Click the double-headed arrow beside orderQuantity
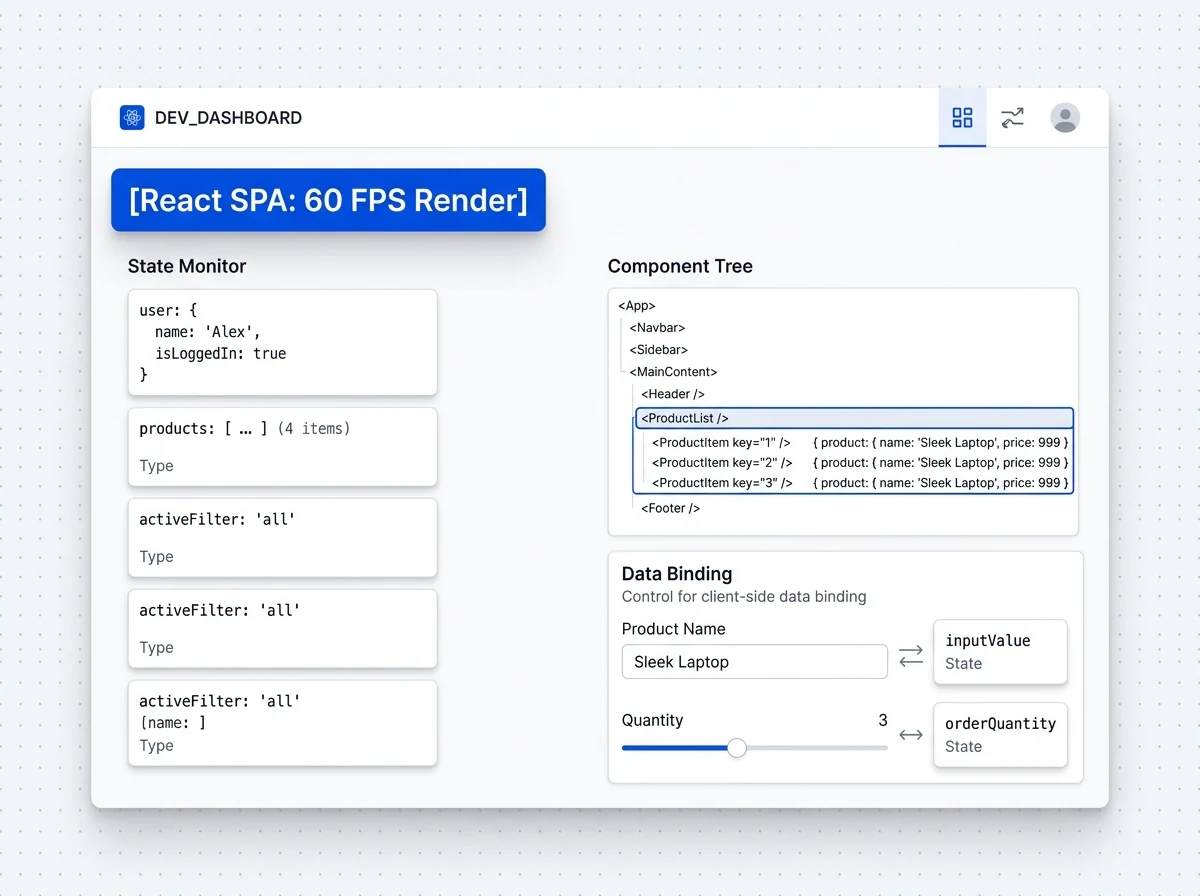 [x=911, y=735]
